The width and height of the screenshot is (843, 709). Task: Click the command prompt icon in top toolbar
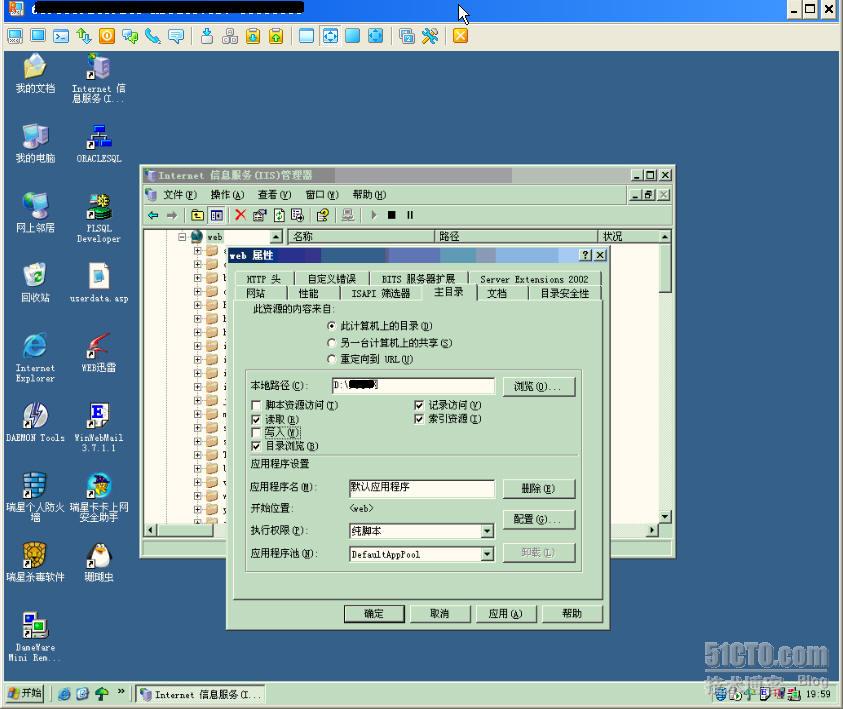tap(61, 36)
